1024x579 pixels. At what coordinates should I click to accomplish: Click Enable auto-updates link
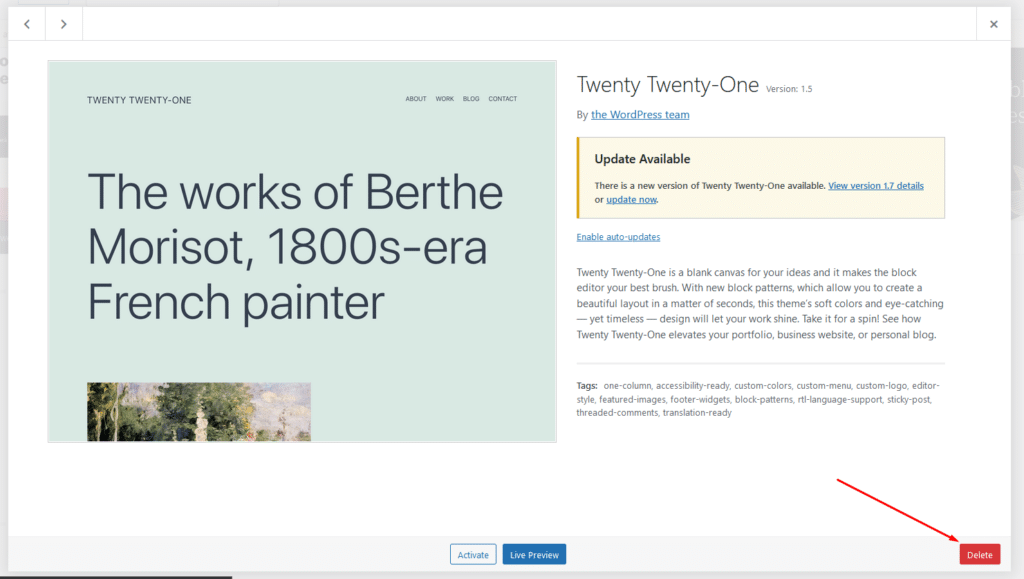click(x=618, y=237)
